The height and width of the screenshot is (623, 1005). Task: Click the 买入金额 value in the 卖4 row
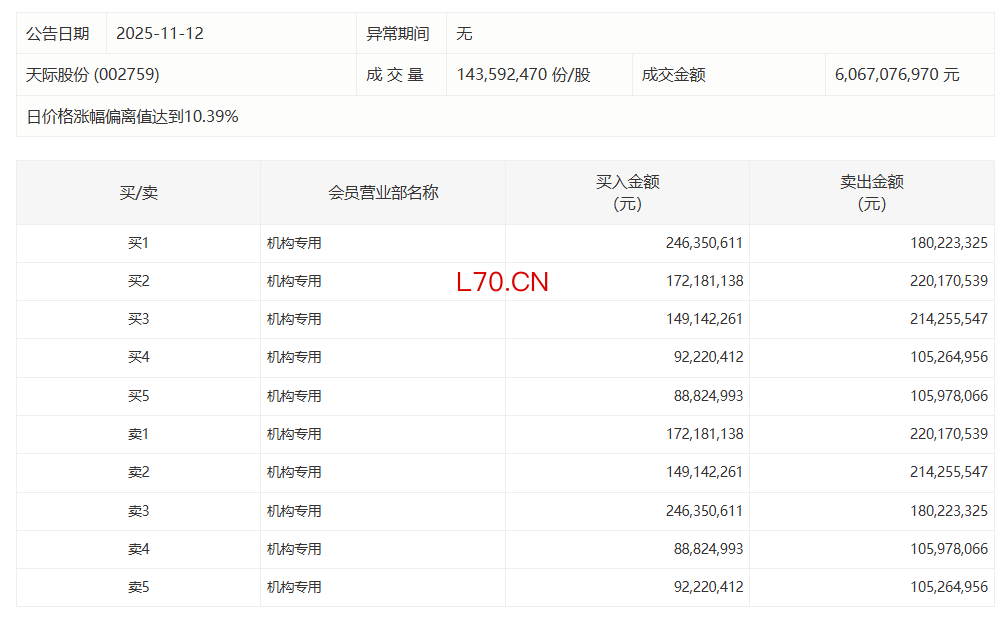click(x=708, y=549)
